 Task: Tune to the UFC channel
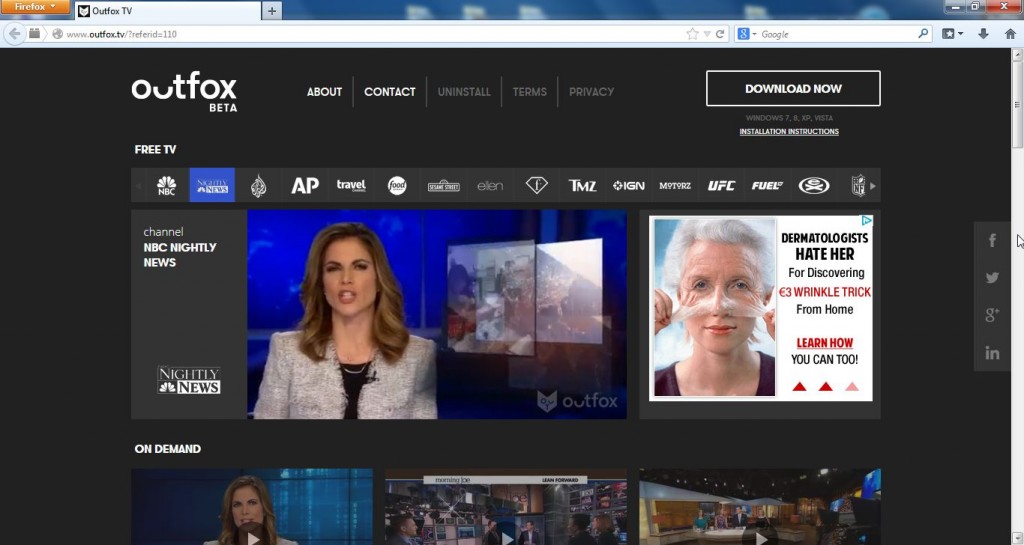[721, 185]
